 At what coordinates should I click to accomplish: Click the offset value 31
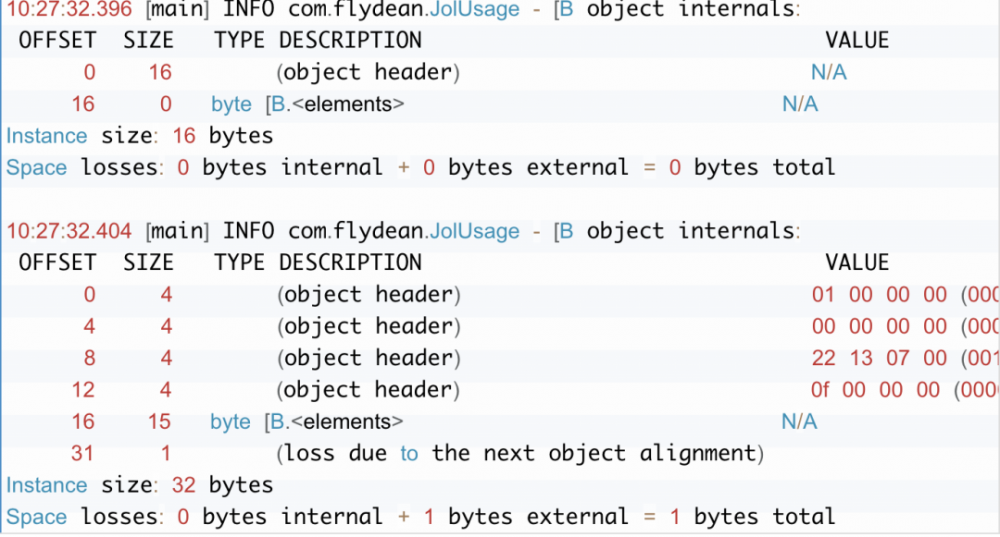pyautogui.click(x=82, y=454)
